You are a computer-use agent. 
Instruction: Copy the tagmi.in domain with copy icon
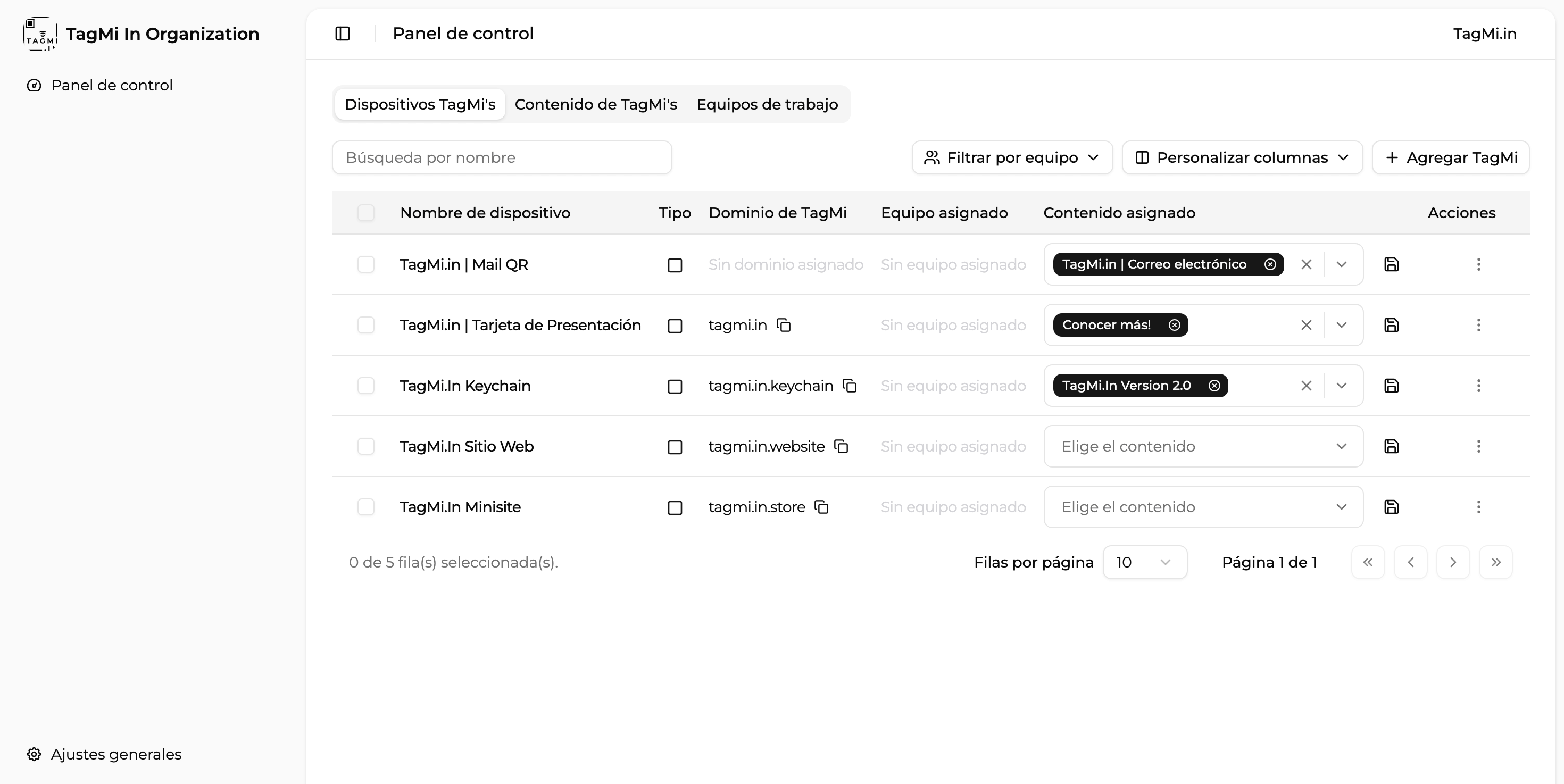tap(785, 326)
